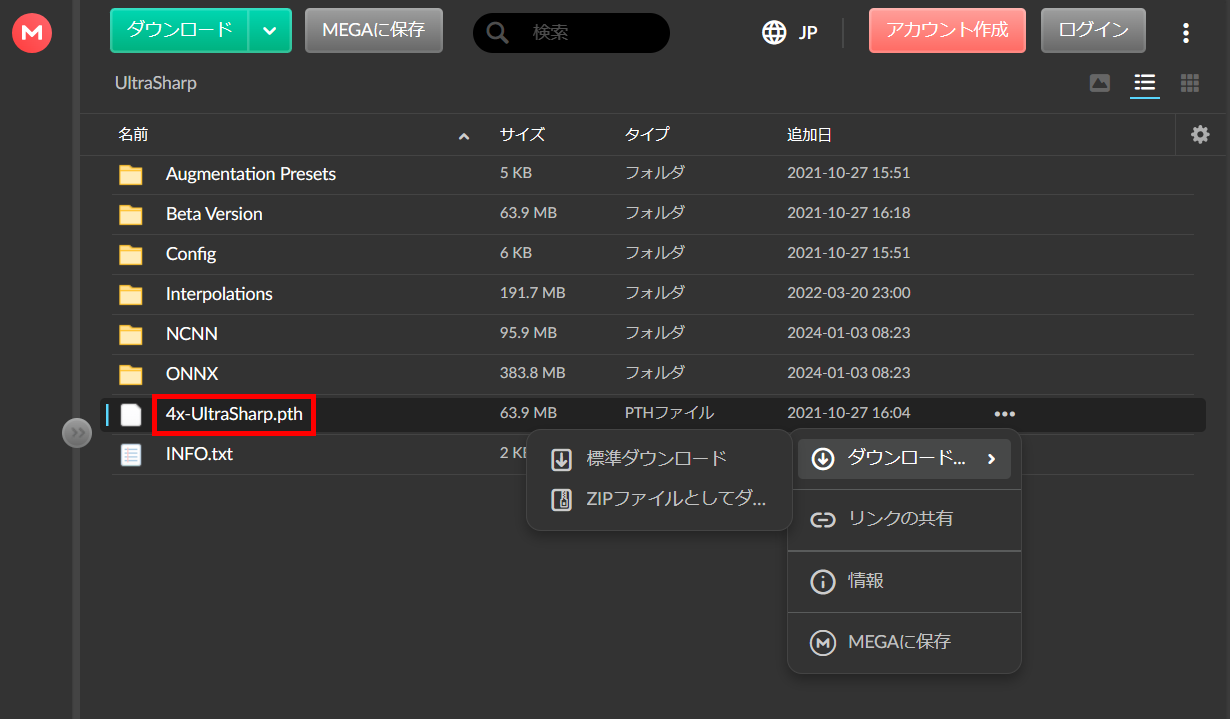The height and width of the screenshot is (719, 1230).
Task: Click the ログイン button
Action: 1092,31
